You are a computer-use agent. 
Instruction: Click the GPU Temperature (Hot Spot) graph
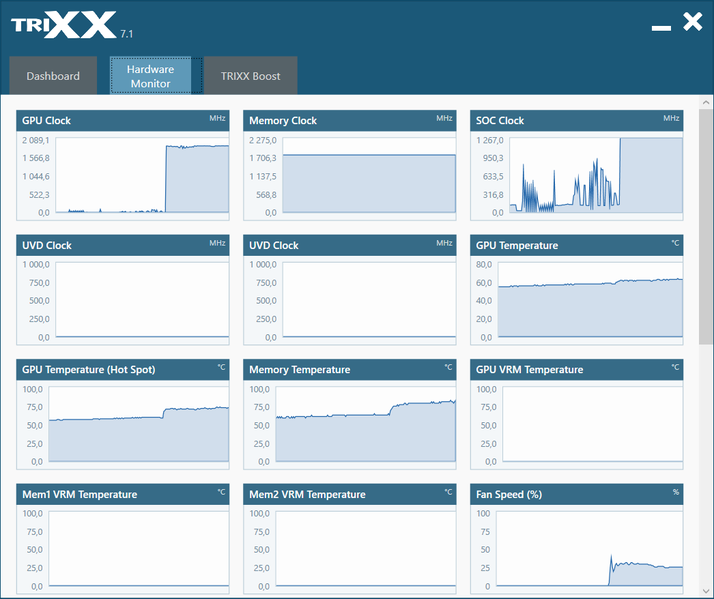(139, 424)
